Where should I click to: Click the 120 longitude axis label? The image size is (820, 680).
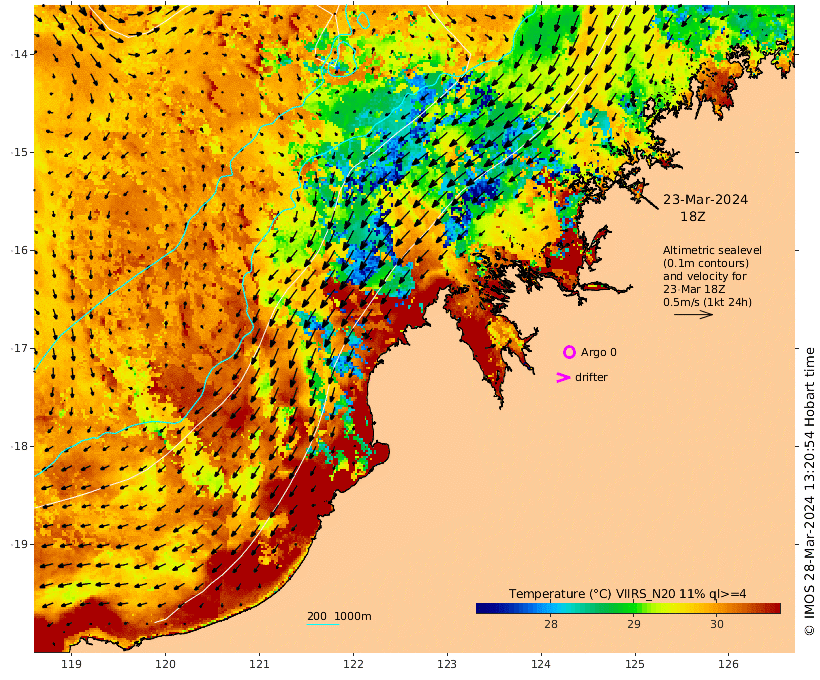(165, 664)
